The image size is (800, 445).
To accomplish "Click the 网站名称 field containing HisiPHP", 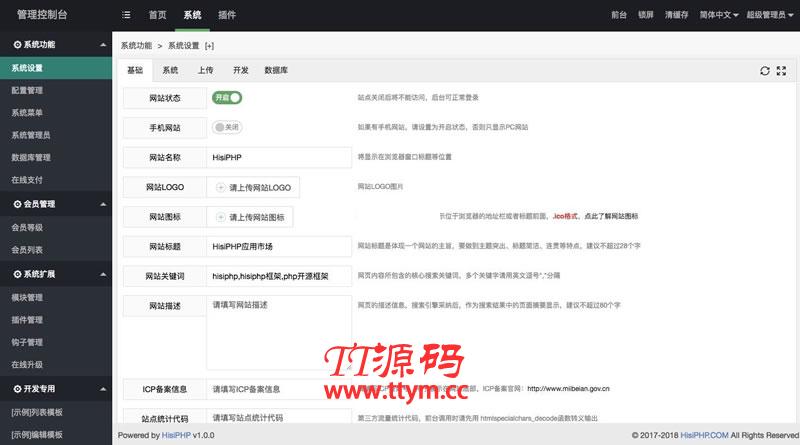I will pos(279,158).
